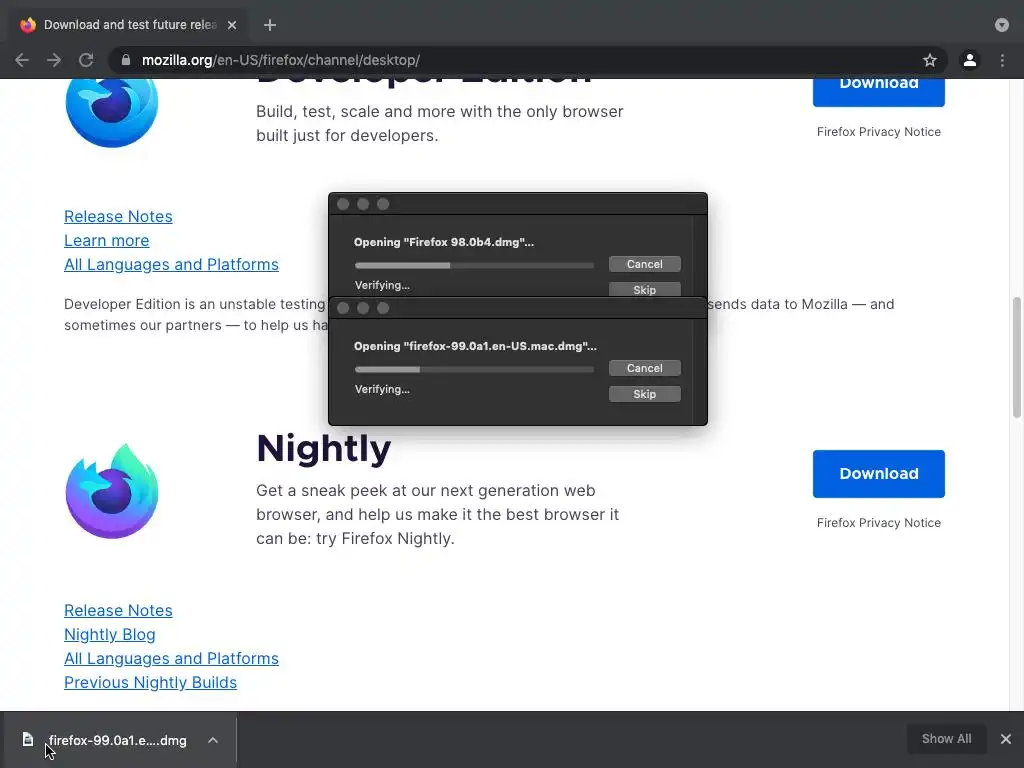Download Firefox Nightly
The image size is (1024, 768).
(878, 473)
